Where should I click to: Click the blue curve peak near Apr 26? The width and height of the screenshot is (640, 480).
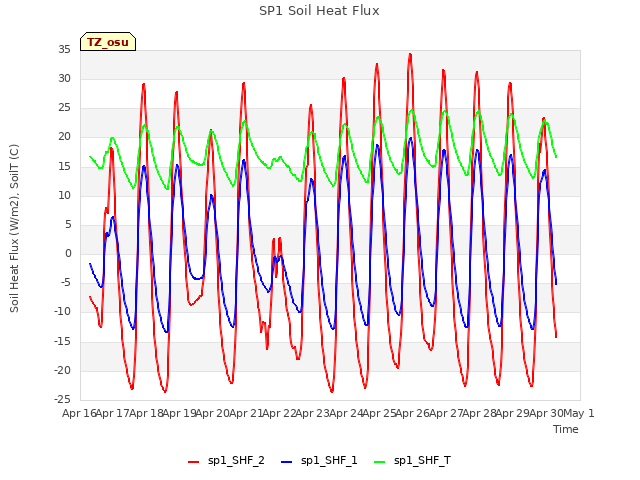(411, 138)
